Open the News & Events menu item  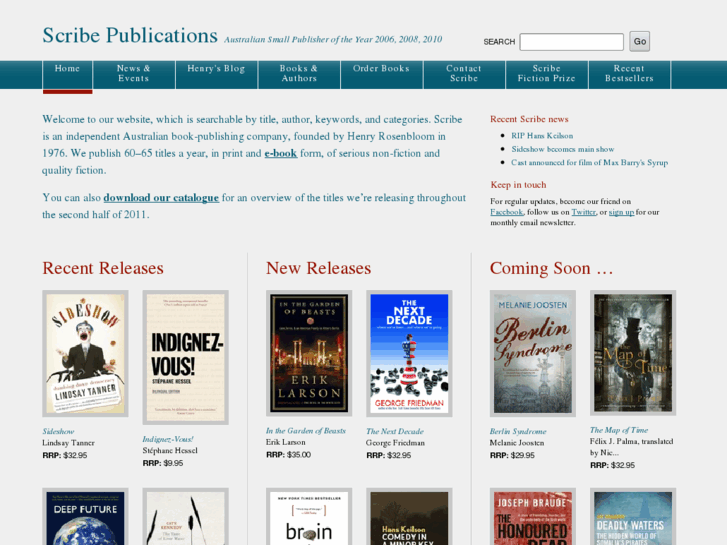[134, 74]
